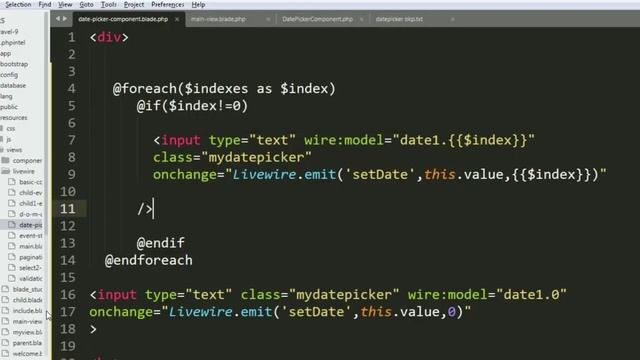Image resolution: width=640 pixels, height=360 pixels.
Task: Close datepicker bkp.txt tab
Action: (453, 19)
